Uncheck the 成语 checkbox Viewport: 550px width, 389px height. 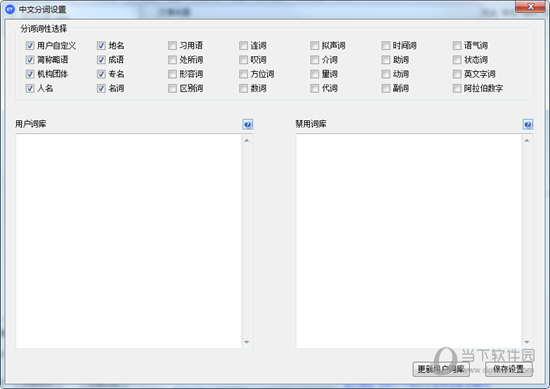tap(101, 60)
